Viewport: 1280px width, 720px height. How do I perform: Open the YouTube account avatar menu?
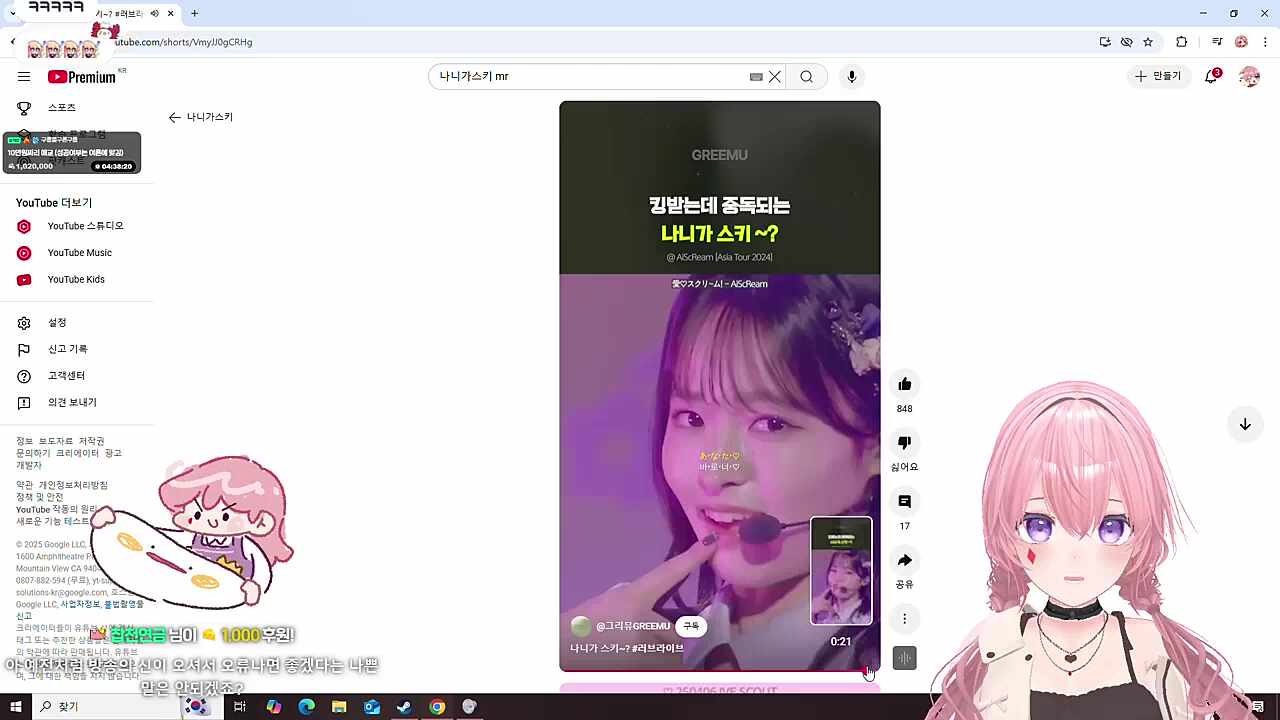1249,76
